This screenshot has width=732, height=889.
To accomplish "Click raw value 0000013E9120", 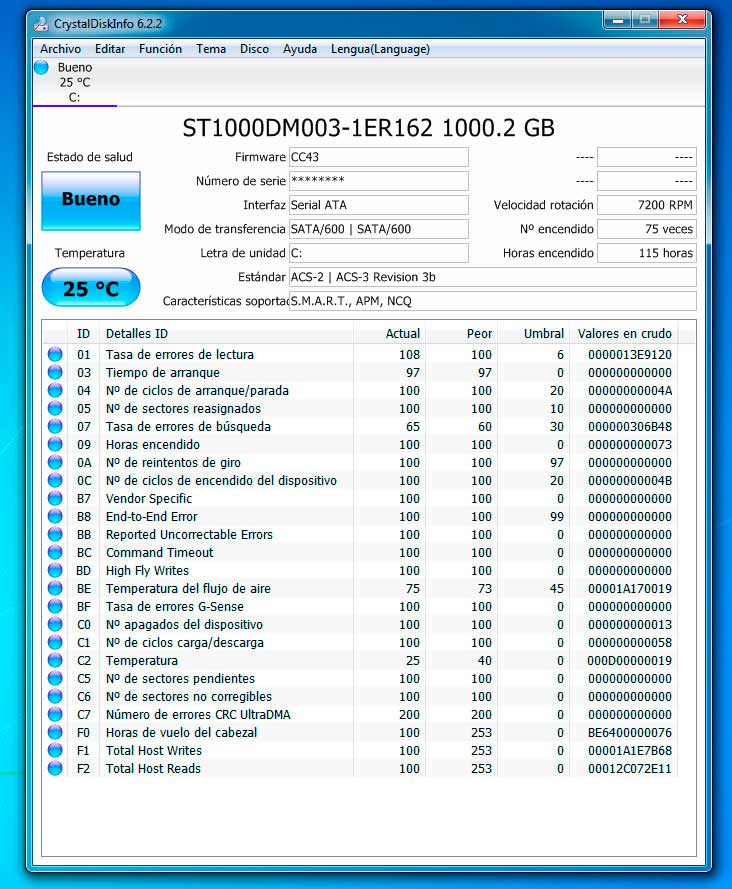I will tap(629, 354).
